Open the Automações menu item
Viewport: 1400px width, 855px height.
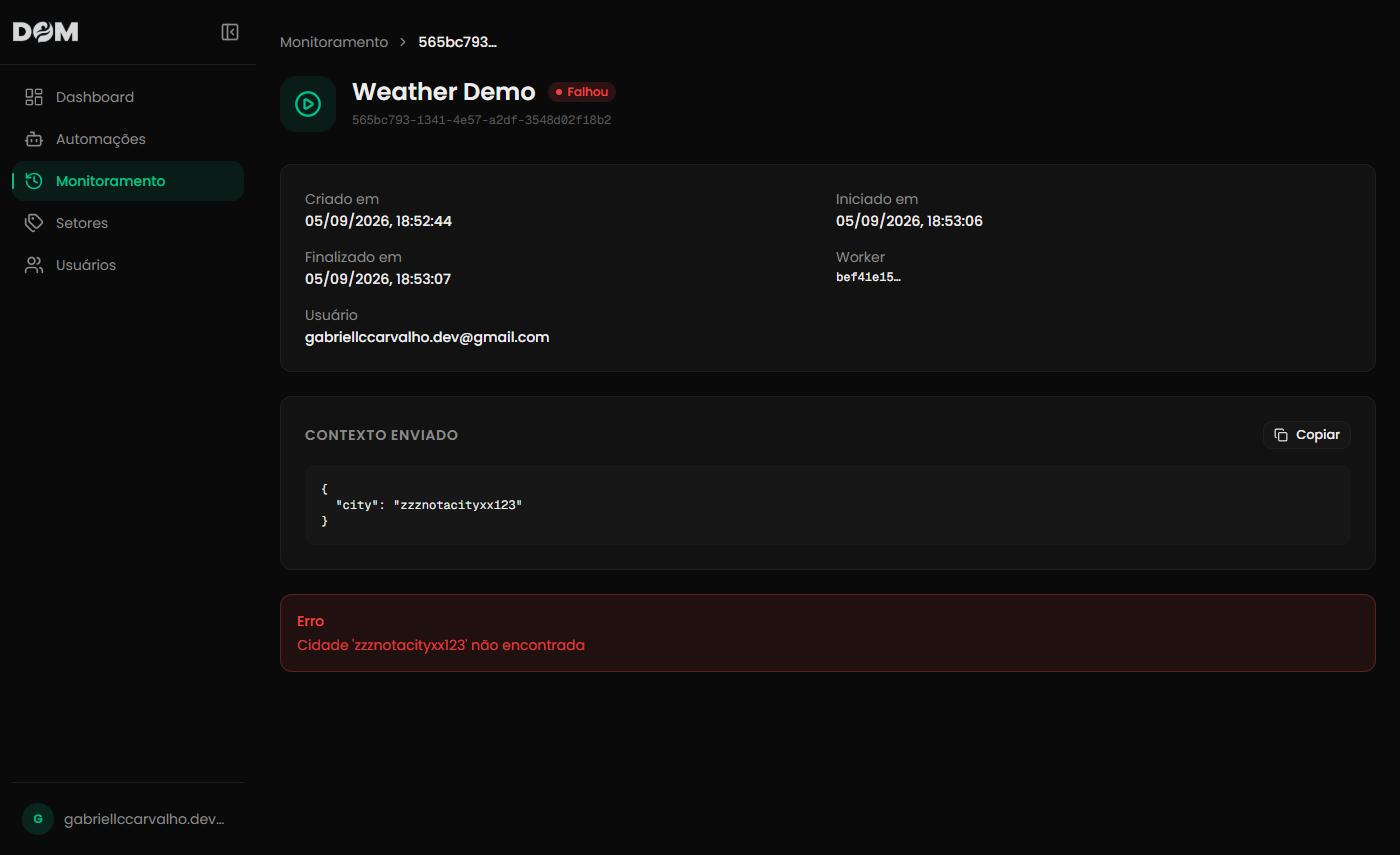click(128, 139)
